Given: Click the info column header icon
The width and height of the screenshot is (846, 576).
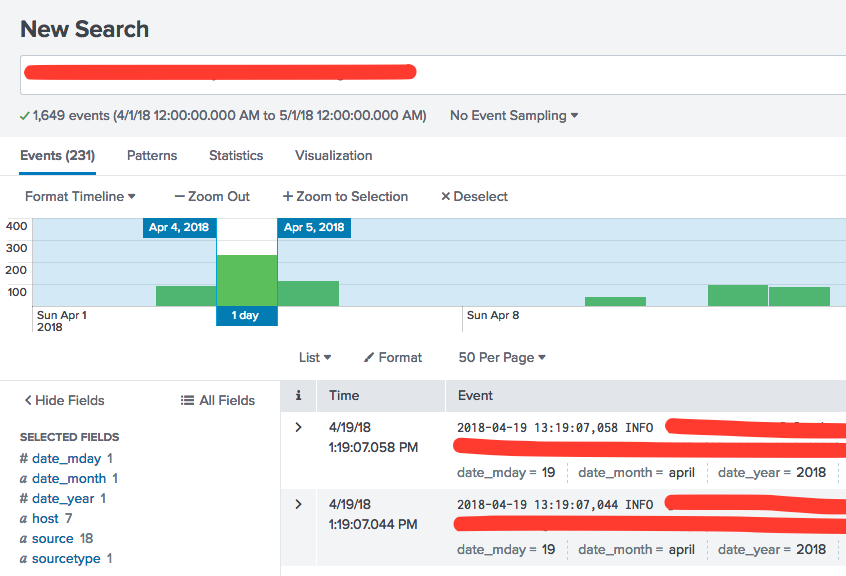Looking at the screenshot, I should click(298, 396).
